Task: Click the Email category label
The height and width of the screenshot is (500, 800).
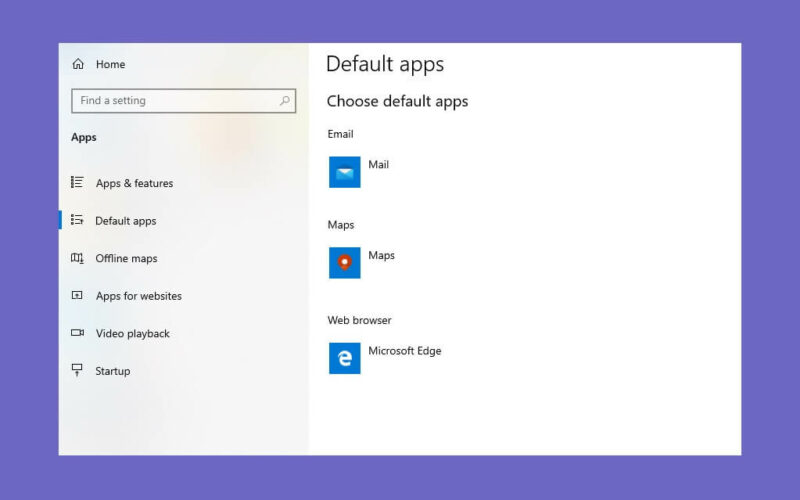Action: click(x=340, y=134)
